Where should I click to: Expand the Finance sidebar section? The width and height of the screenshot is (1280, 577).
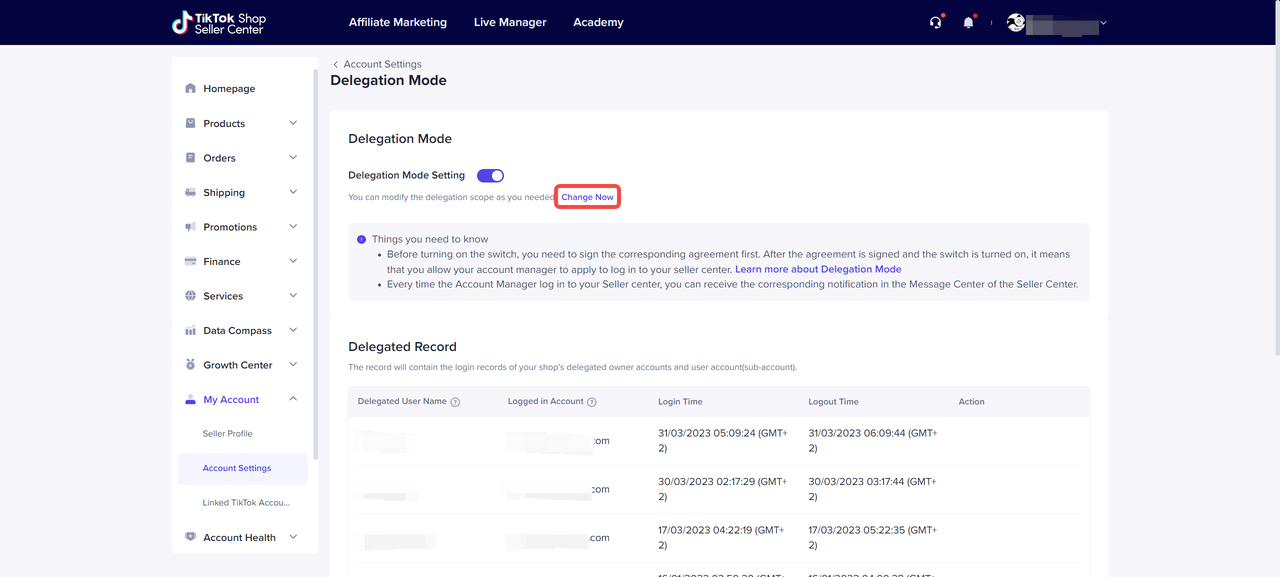[x=293, y=261]
